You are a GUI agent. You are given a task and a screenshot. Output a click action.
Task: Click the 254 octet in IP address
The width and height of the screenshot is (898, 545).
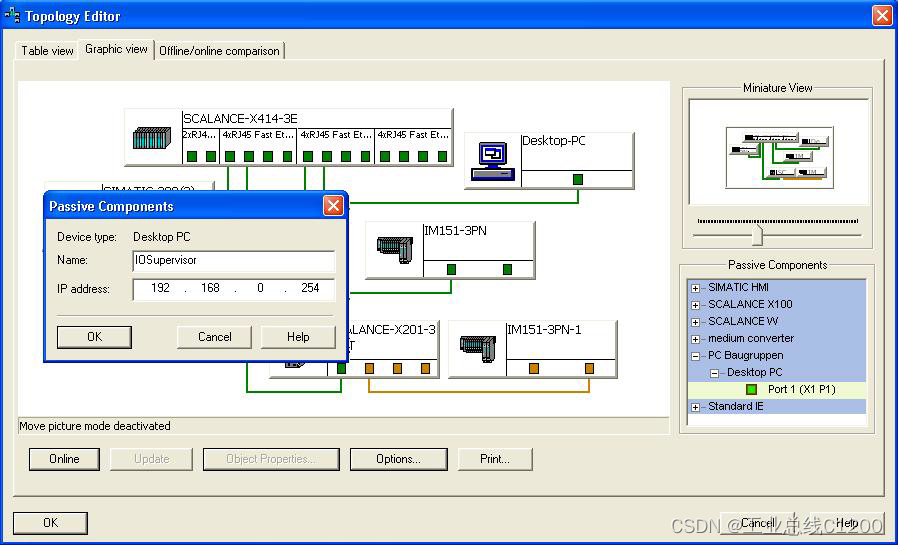[310, 288]
